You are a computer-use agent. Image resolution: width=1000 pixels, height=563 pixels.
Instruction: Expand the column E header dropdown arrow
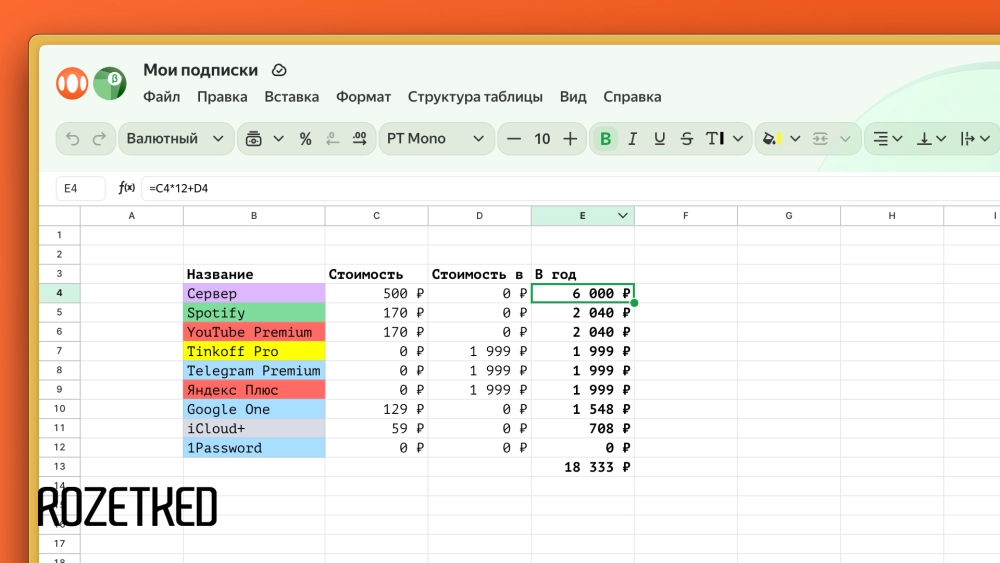point(623,215)
